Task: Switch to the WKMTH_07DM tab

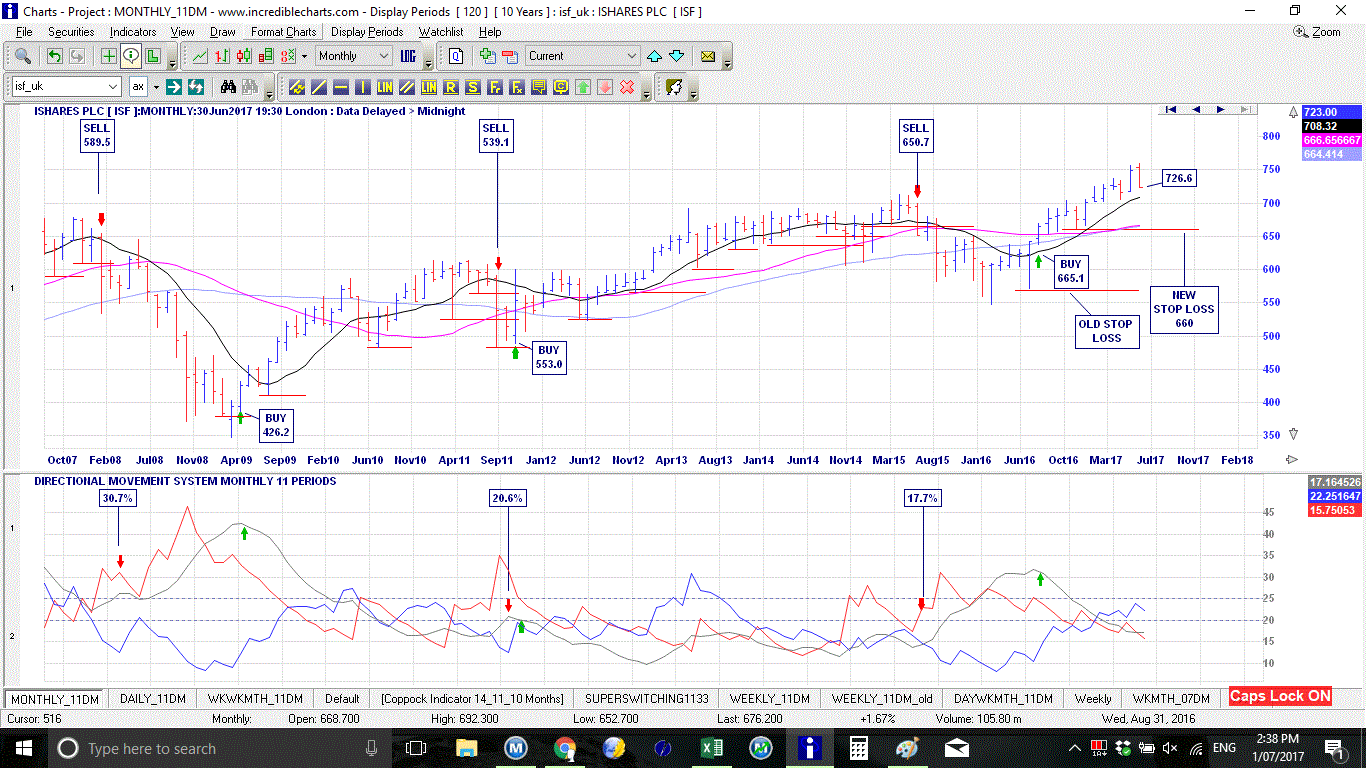Action: [x=1170, y=699]
